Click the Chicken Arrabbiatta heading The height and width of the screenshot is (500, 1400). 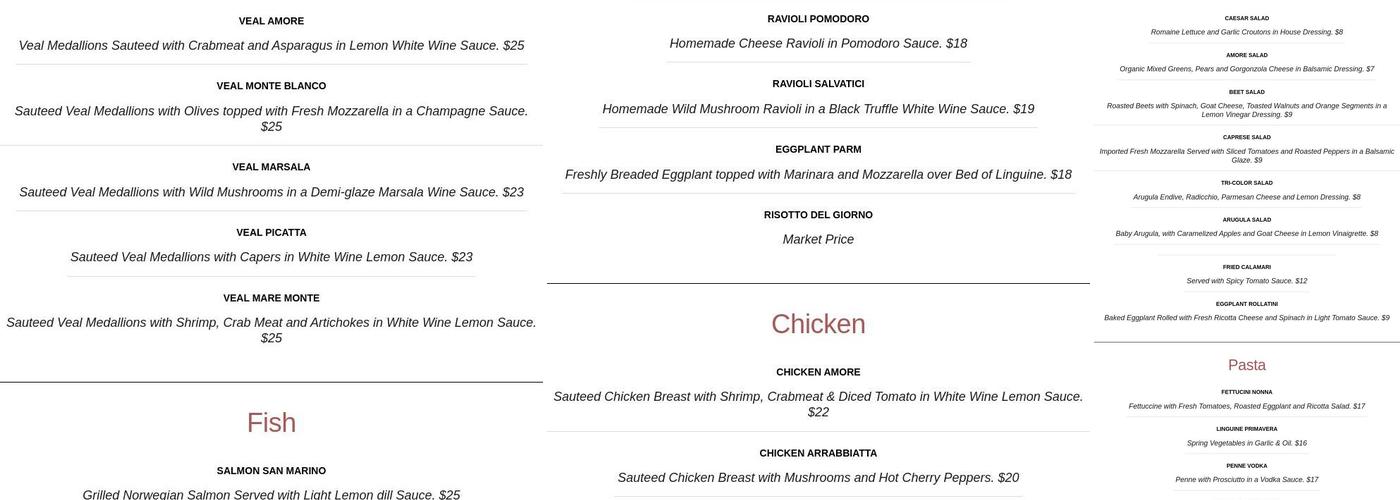tap(818, 453)
